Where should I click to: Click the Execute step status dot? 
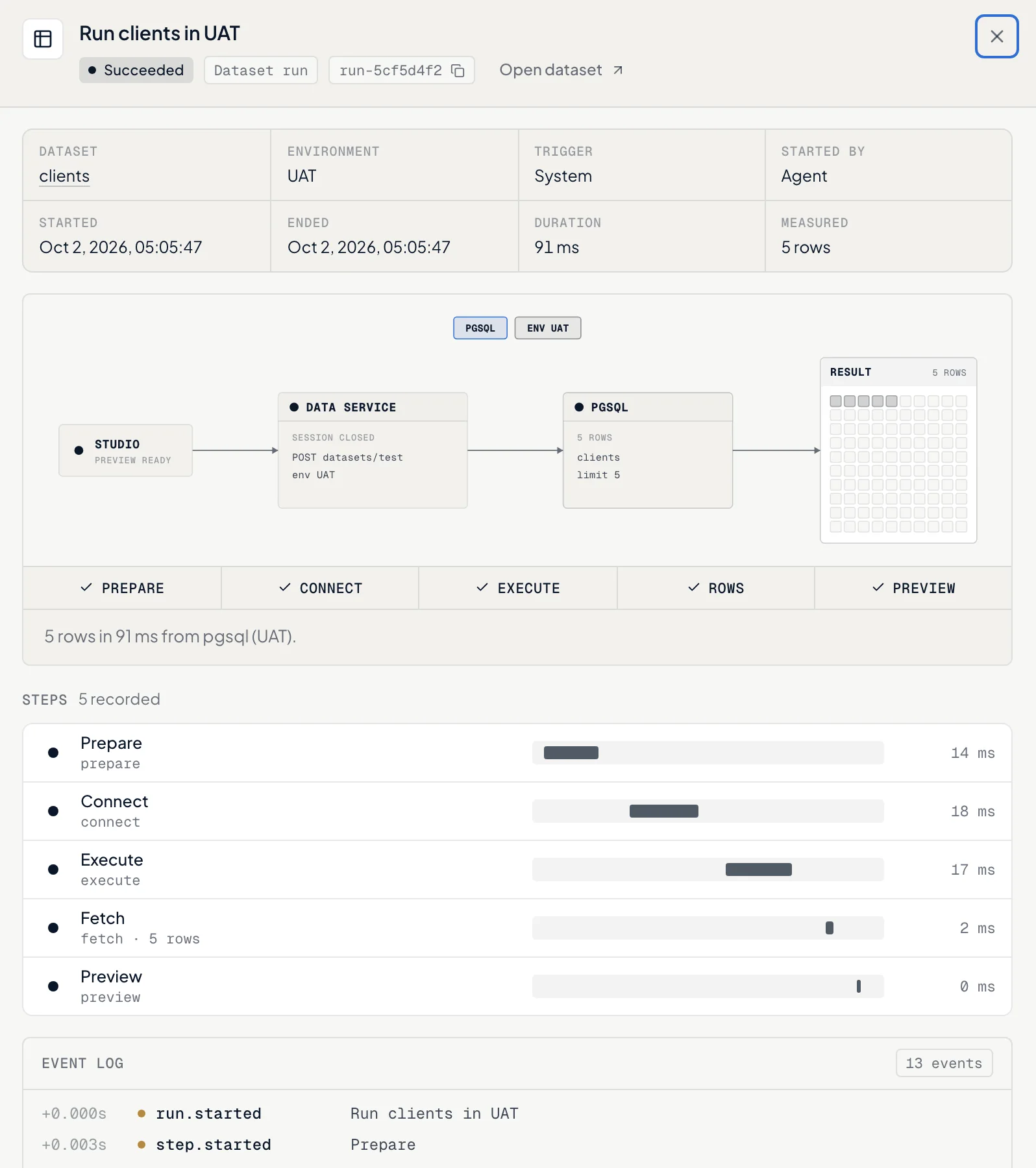(x=53, y=870)
